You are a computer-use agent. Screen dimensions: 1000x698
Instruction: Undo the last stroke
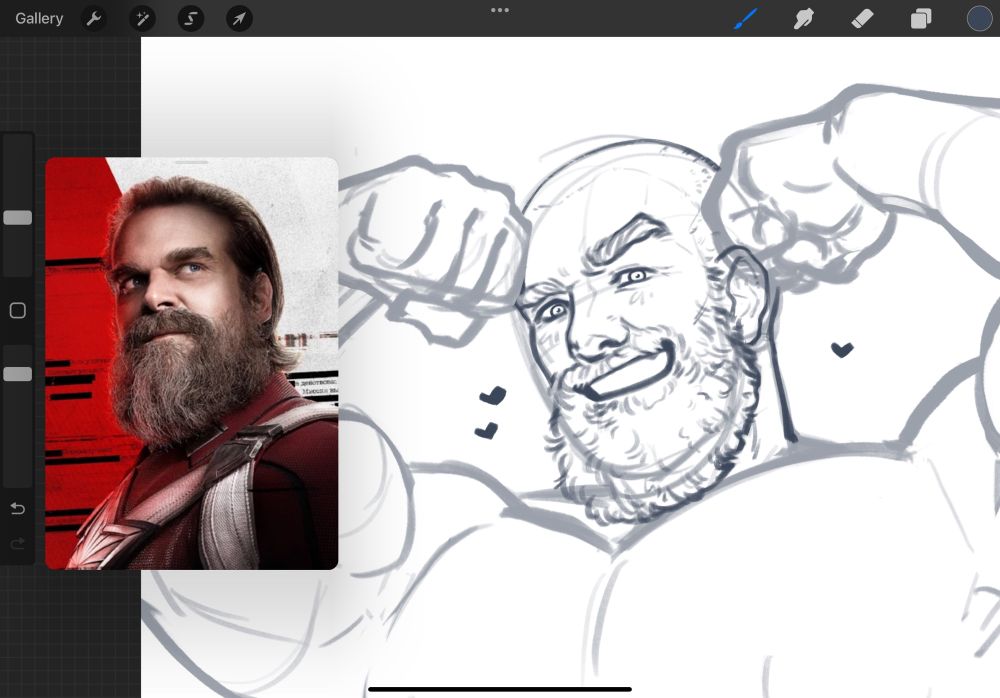pyautogui.click(x=18, y=509)
